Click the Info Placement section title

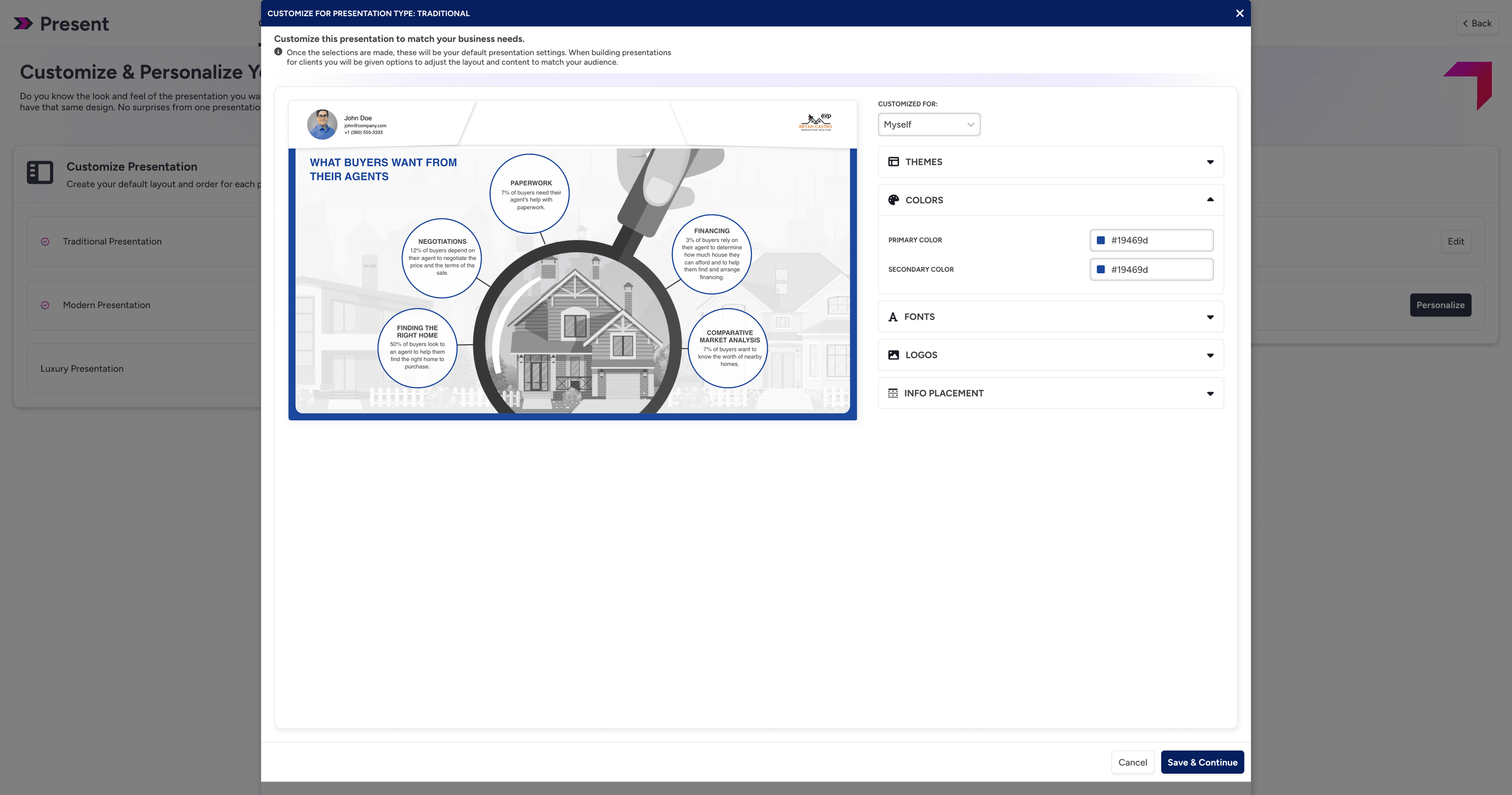[x=944, y=393]
